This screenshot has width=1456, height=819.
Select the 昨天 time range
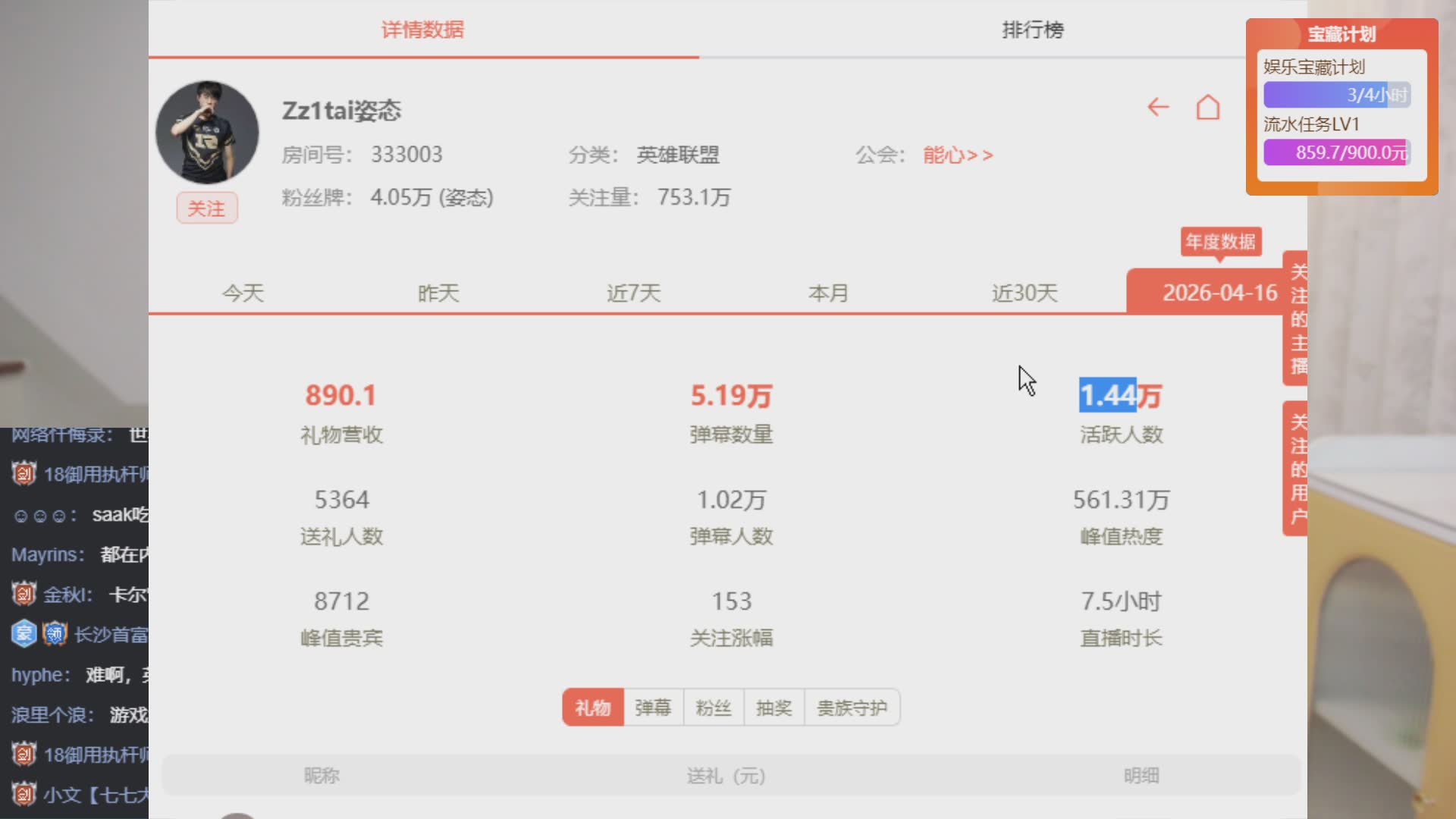tap(438, 293)
